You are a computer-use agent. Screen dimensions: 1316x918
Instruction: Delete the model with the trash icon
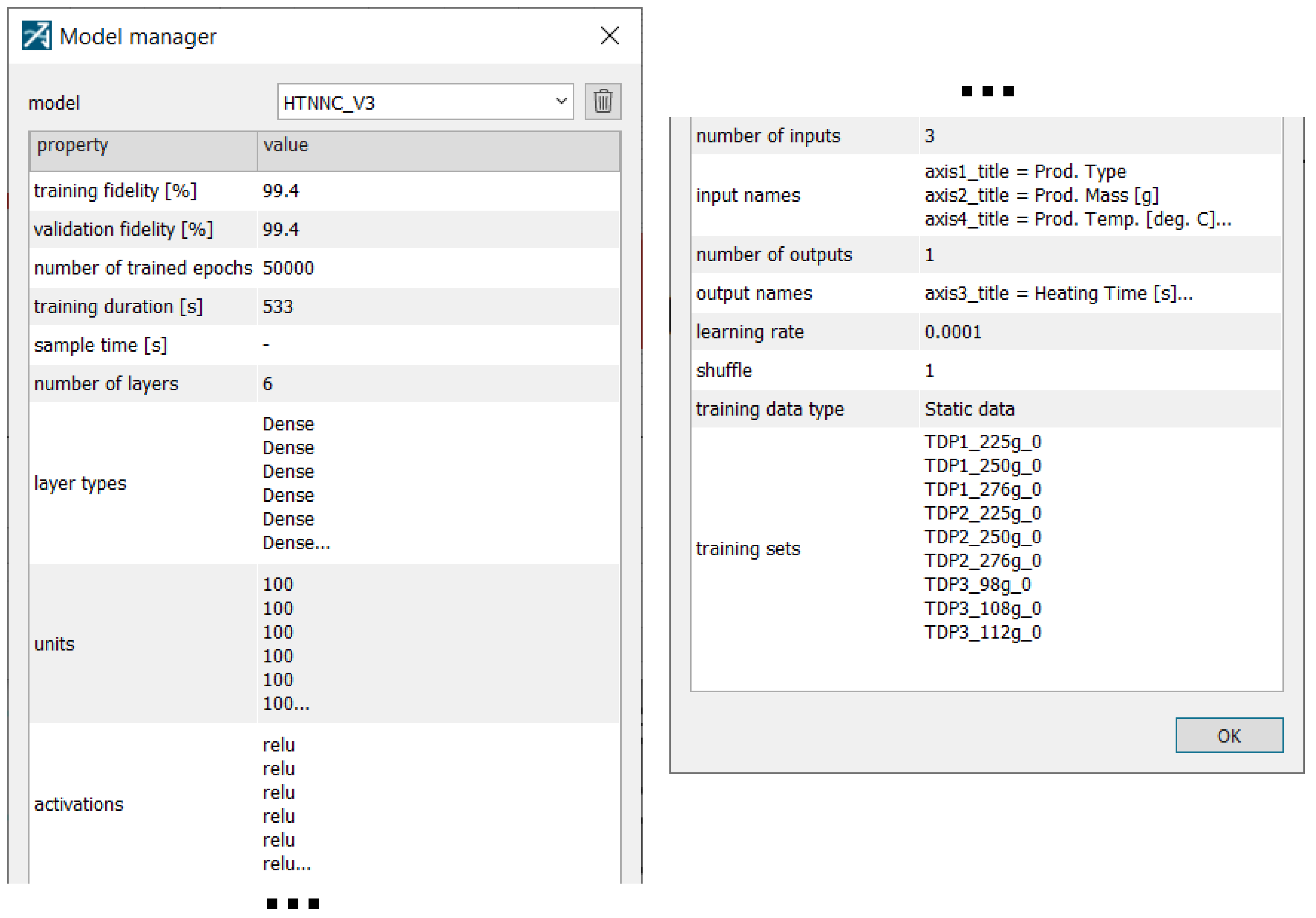602,102
